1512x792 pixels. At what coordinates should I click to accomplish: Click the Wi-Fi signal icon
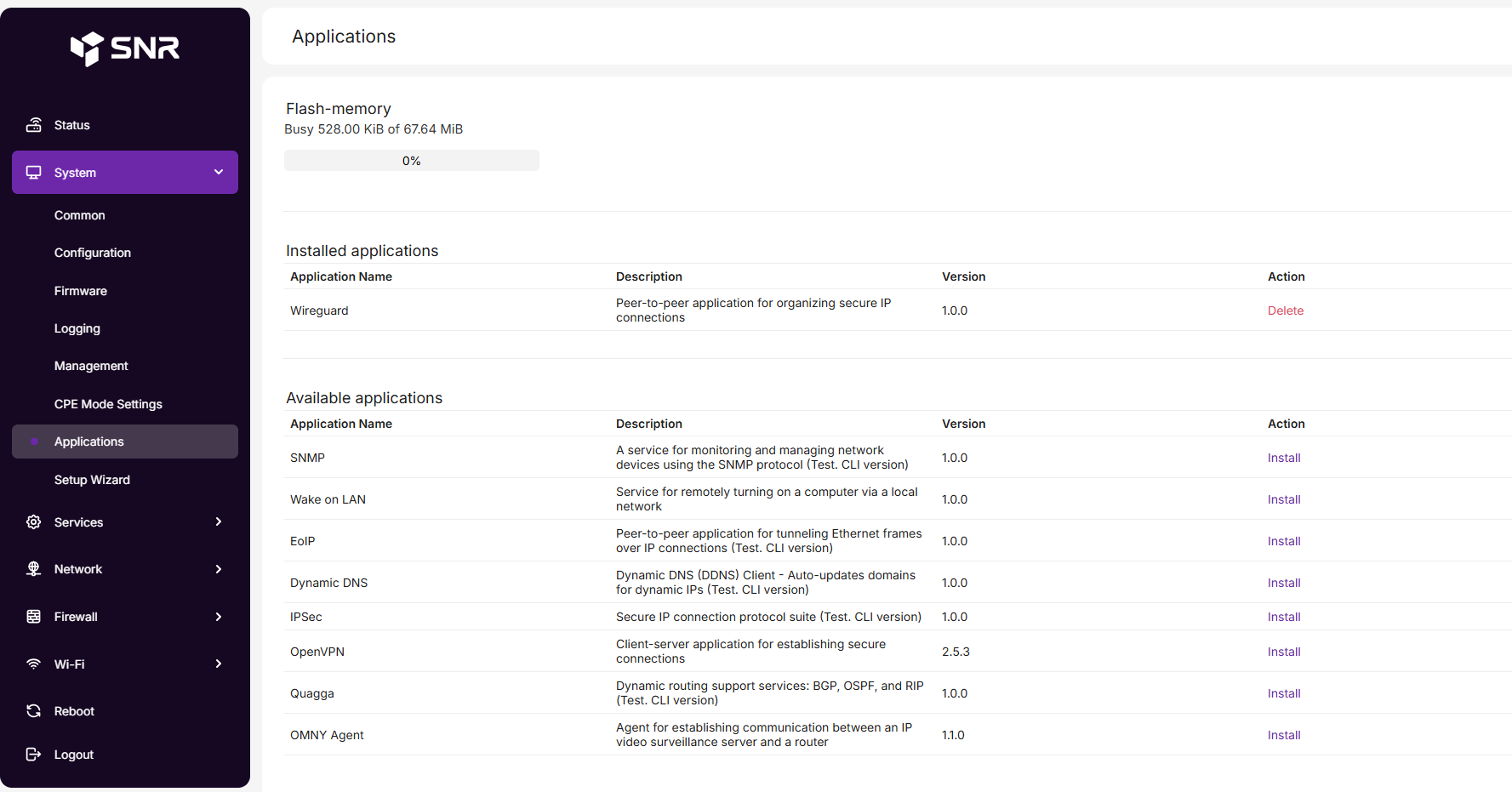coord(34,664)
